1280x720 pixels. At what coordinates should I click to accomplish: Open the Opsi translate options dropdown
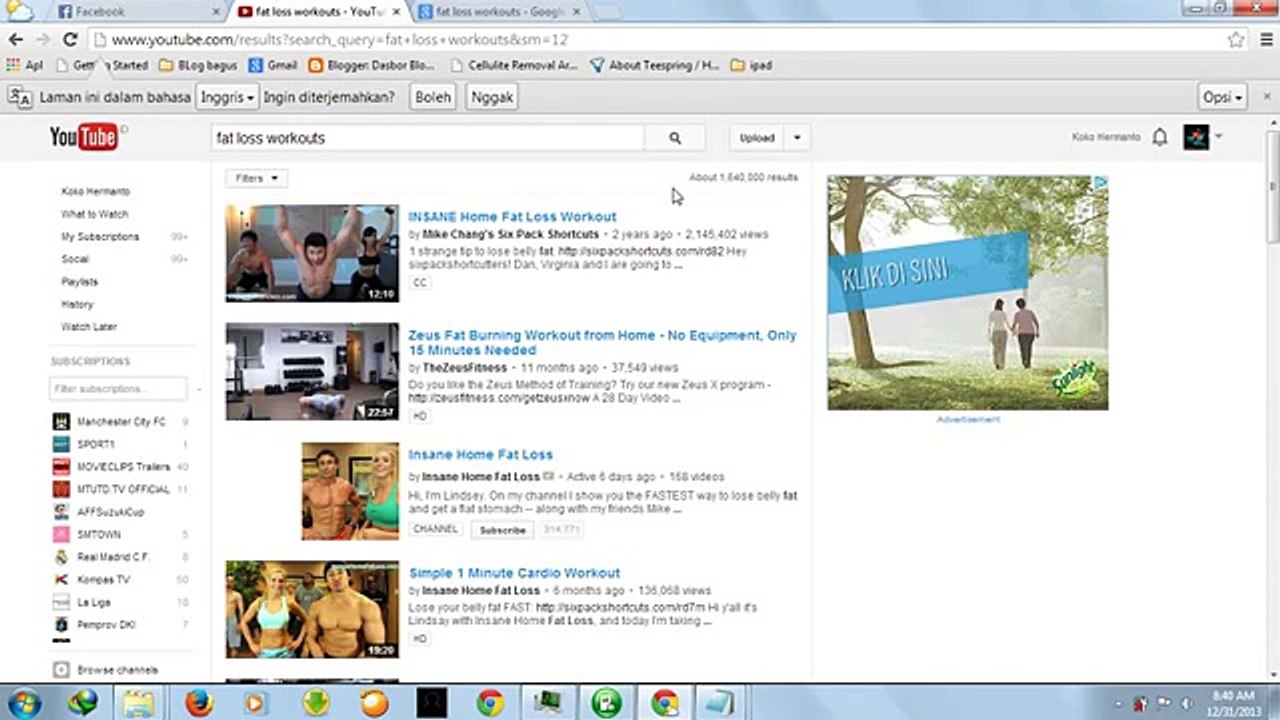pos(1223,98)
